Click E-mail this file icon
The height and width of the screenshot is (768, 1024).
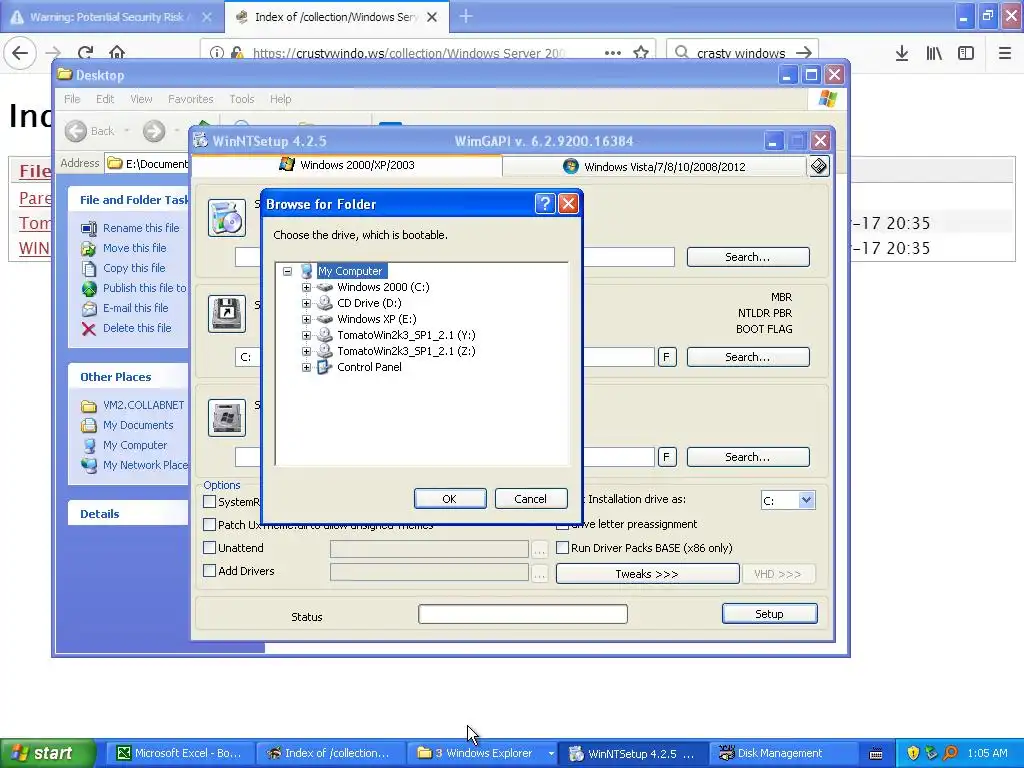coord(89,308)
